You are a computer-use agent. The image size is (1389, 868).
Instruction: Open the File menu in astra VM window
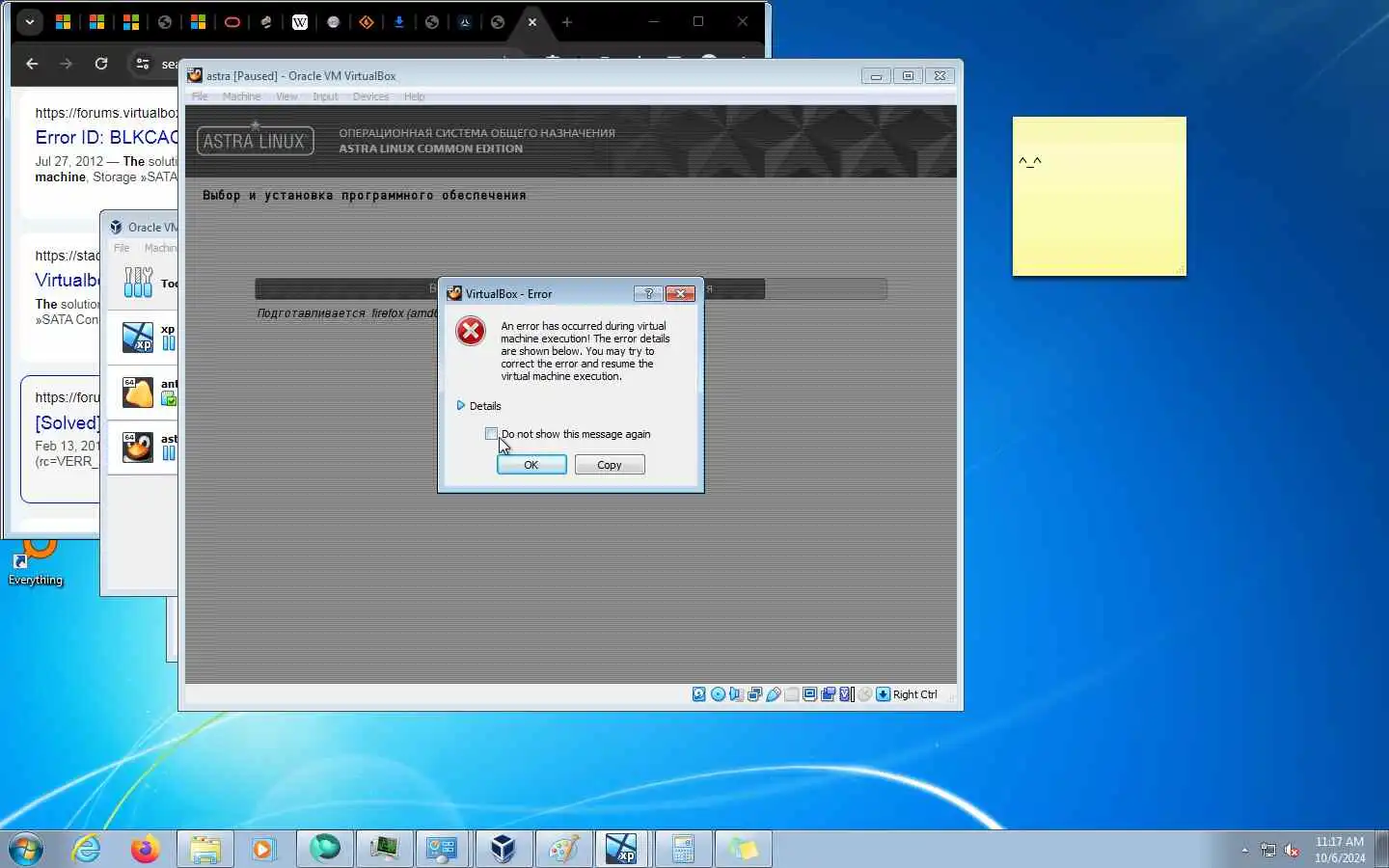click(x=200, y=96)
